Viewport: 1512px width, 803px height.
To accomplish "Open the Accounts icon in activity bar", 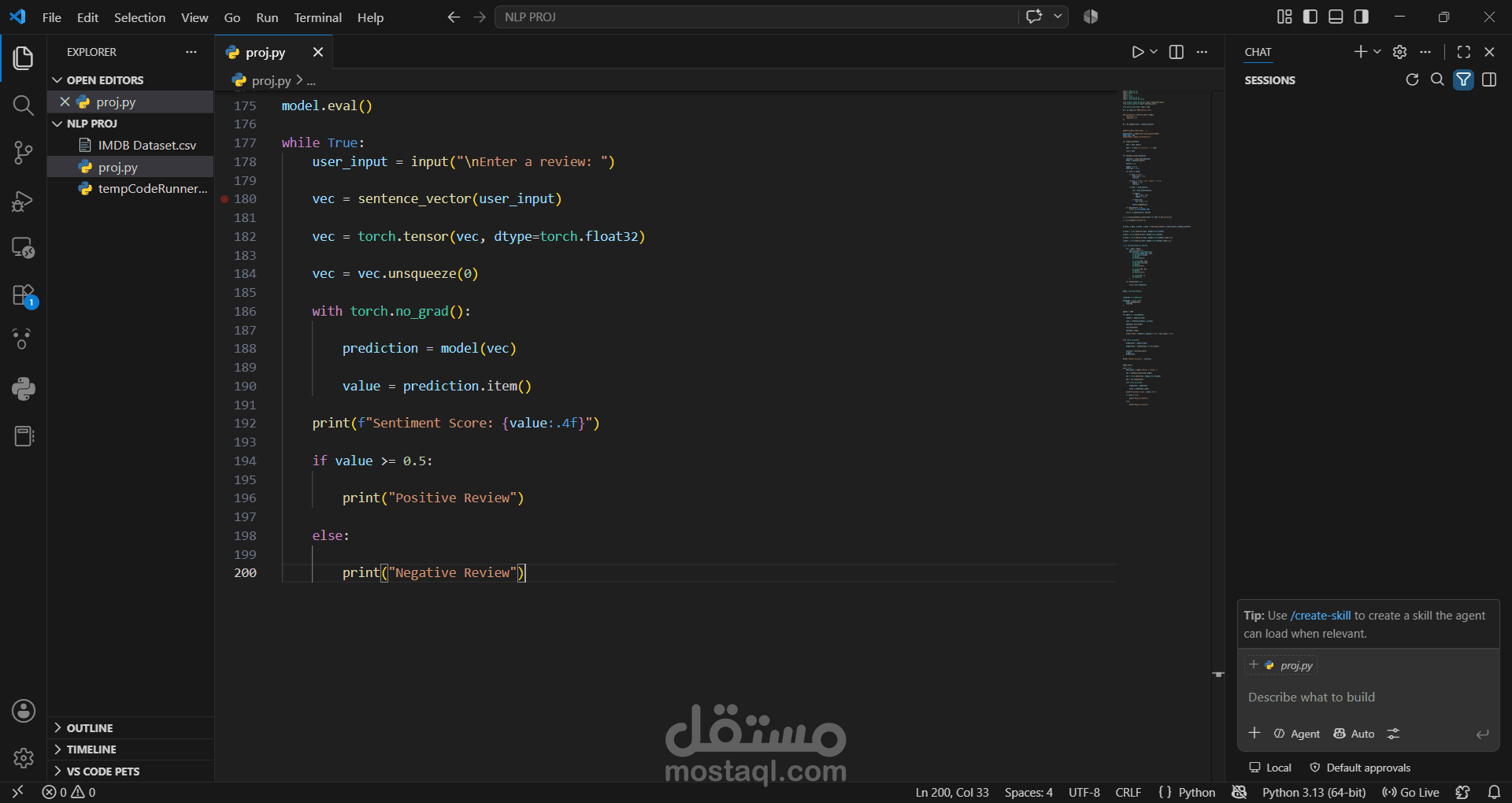I will [x=23, y=711].
